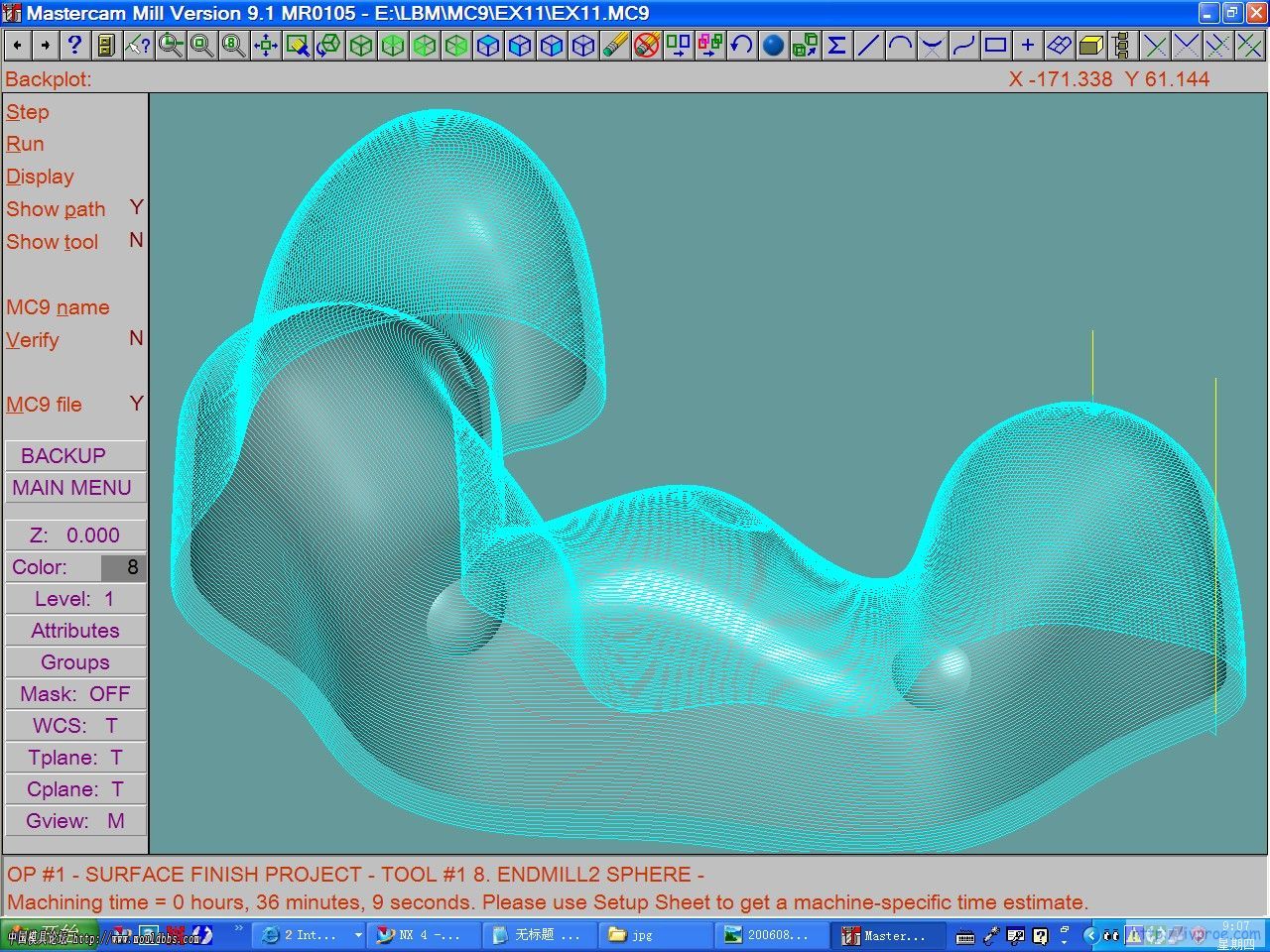
Task: Select the Line drawing tool
Action: tap(868, 46)
